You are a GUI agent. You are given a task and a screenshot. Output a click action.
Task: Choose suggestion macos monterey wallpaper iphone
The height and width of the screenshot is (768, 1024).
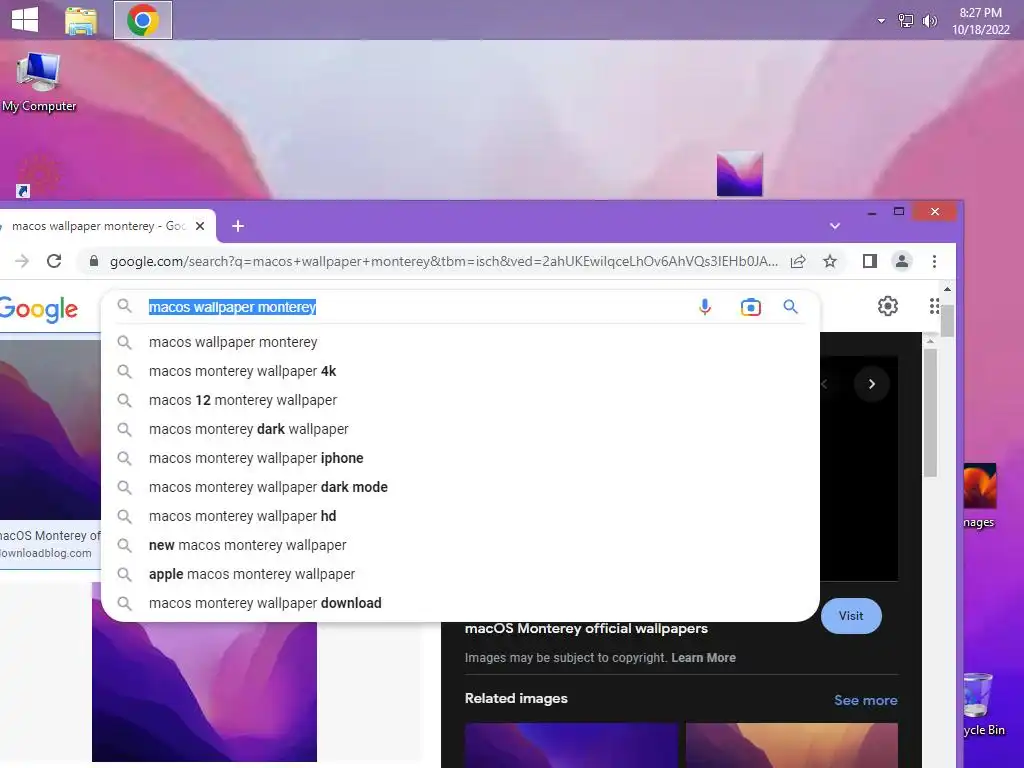(460, 458)
